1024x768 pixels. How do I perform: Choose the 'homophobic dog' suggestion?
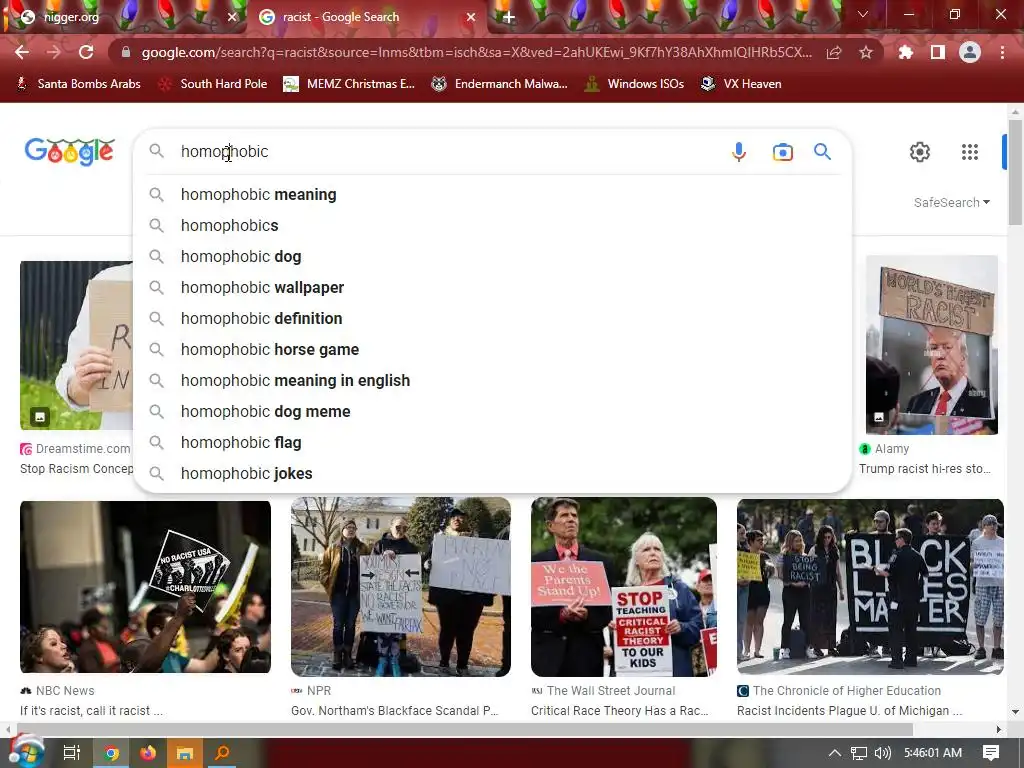492,257
